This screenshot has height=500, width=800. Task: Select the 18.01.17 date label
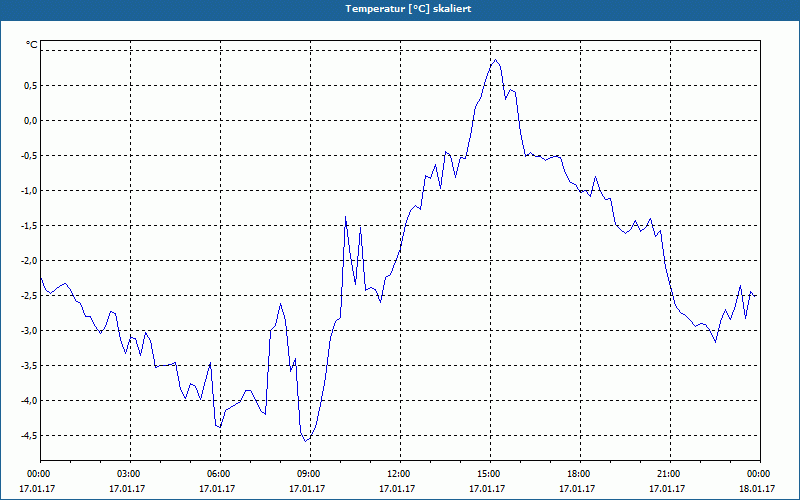758,489
